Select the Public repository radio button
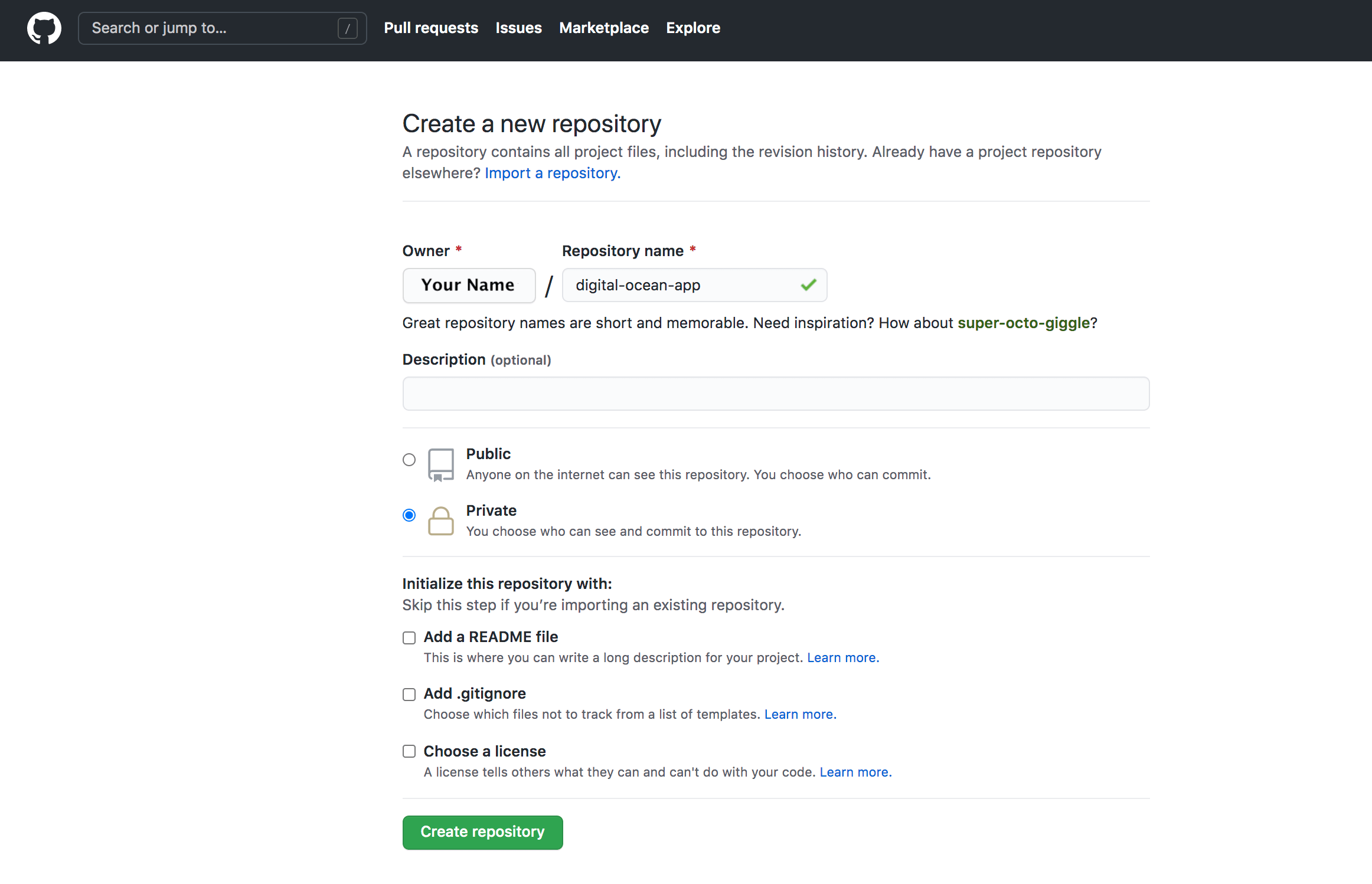This screenshot has height=884, width=1372. (409, 460)
